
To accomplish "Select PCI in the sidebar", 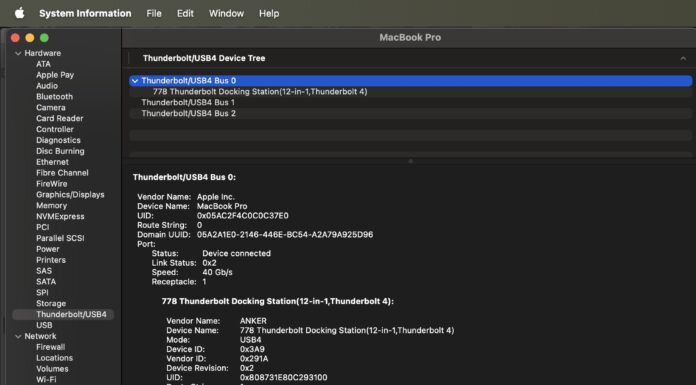I will [43, 227].
